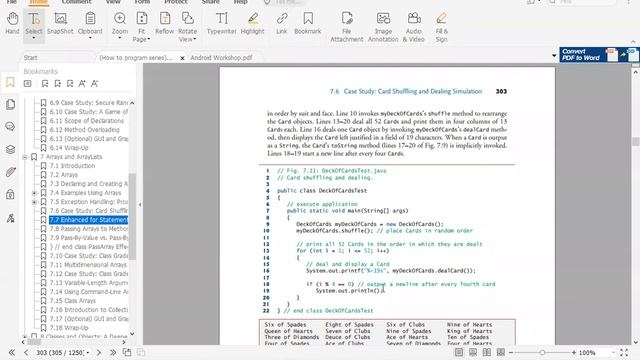This screenshot has width=640, height=360.
Task: Adjust the zoom slider handle
Action: [x=542, y=352]
